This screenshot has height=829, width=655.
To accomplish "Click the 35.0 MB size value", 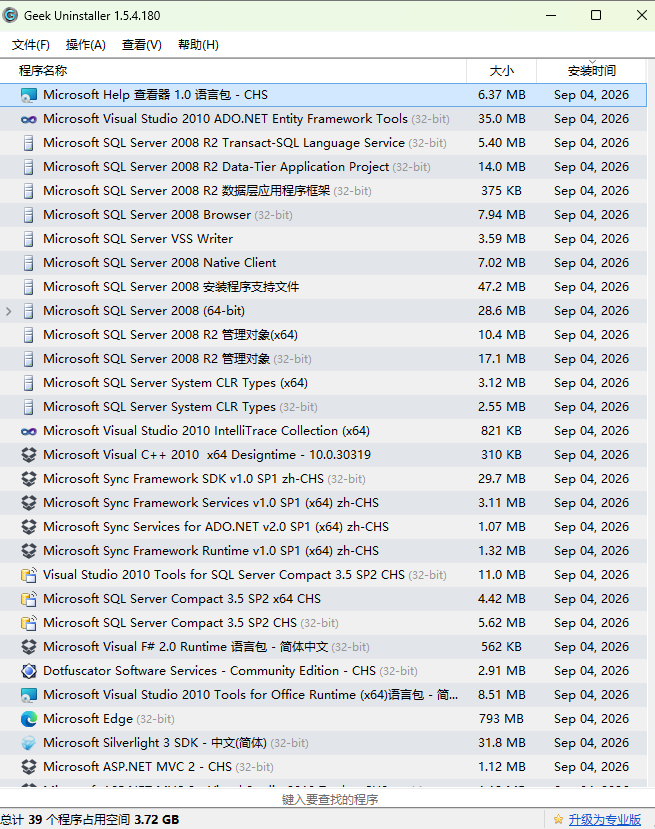I will tap(502, 119).
